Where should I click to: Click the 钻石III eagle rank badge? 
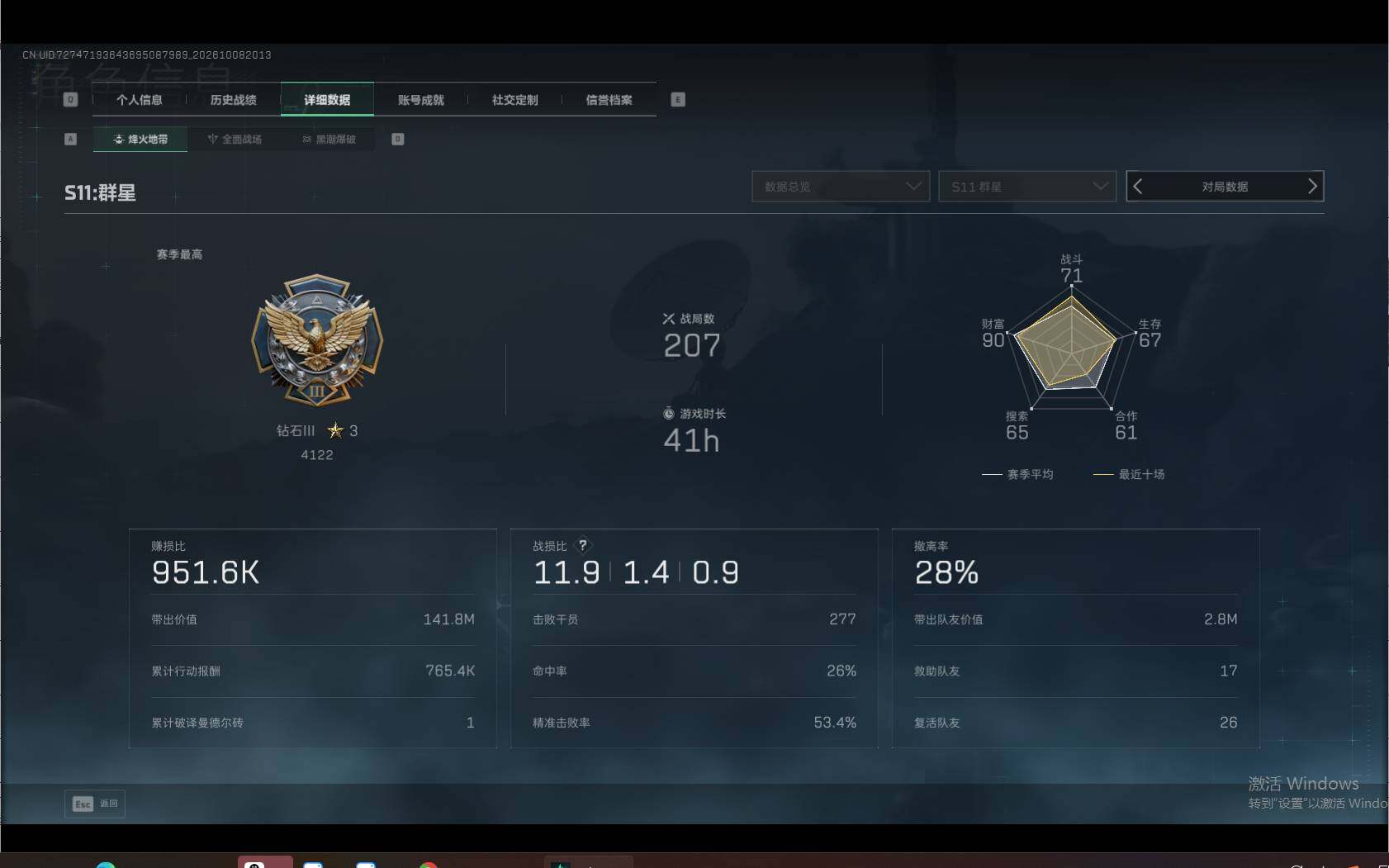[317, 340]
